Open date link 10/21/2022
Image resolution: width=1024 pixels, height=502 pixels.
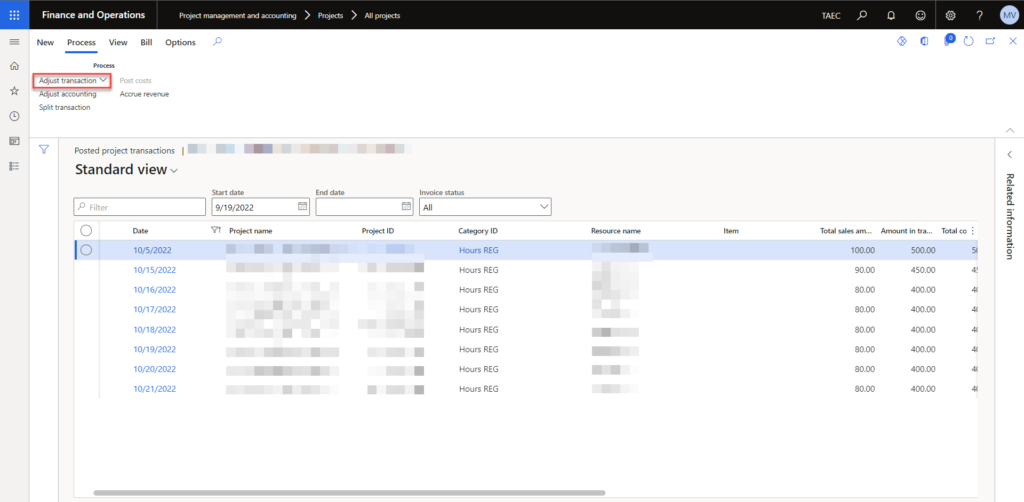coord(155,388)
